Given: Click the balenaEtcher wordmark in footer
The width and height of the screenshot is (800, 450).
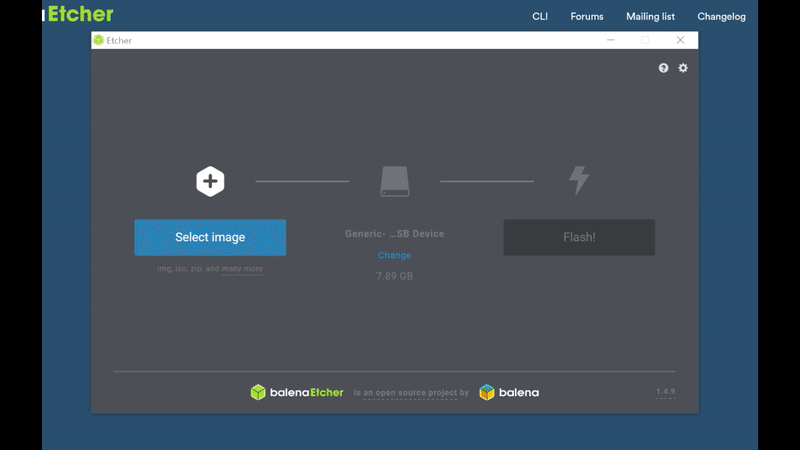Looking at the screenshot, I should [307, 392].
